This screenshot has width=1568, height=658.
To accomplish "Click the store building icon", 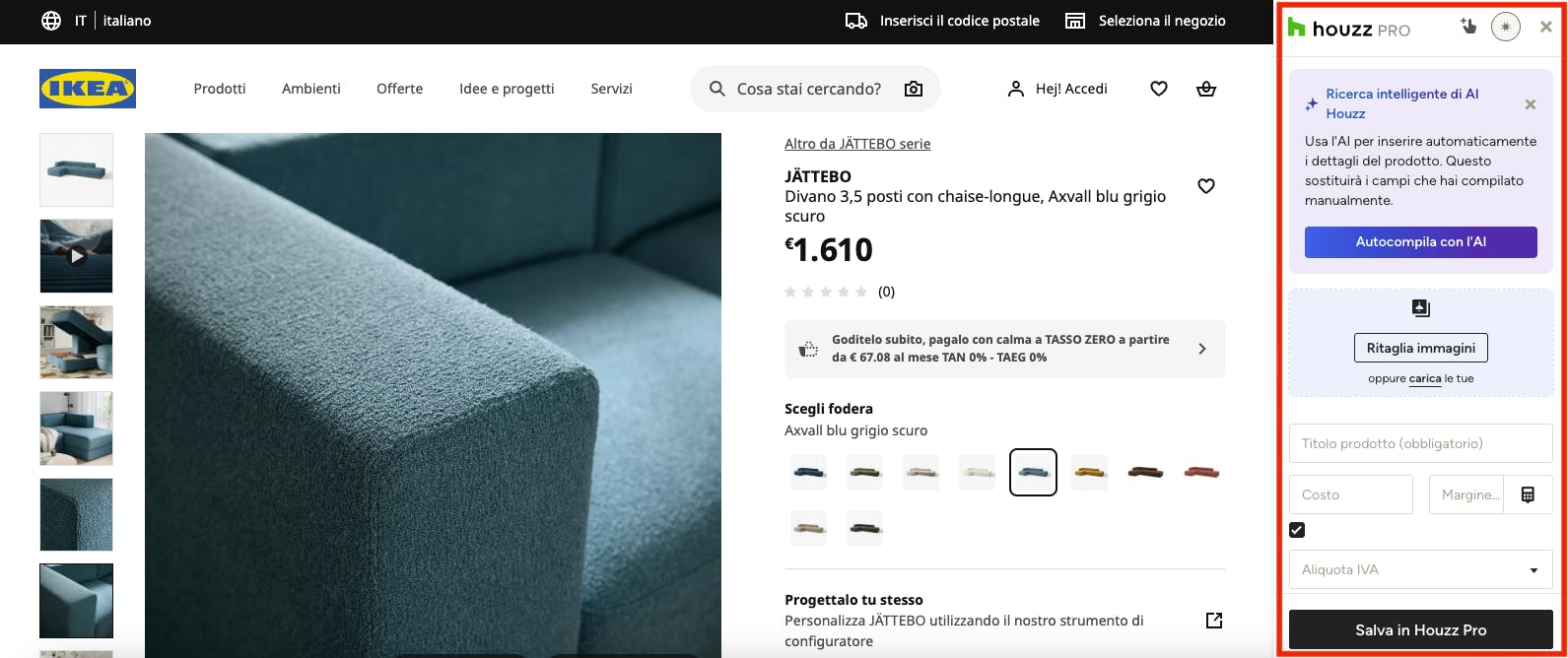I will tap(1075, 21).
